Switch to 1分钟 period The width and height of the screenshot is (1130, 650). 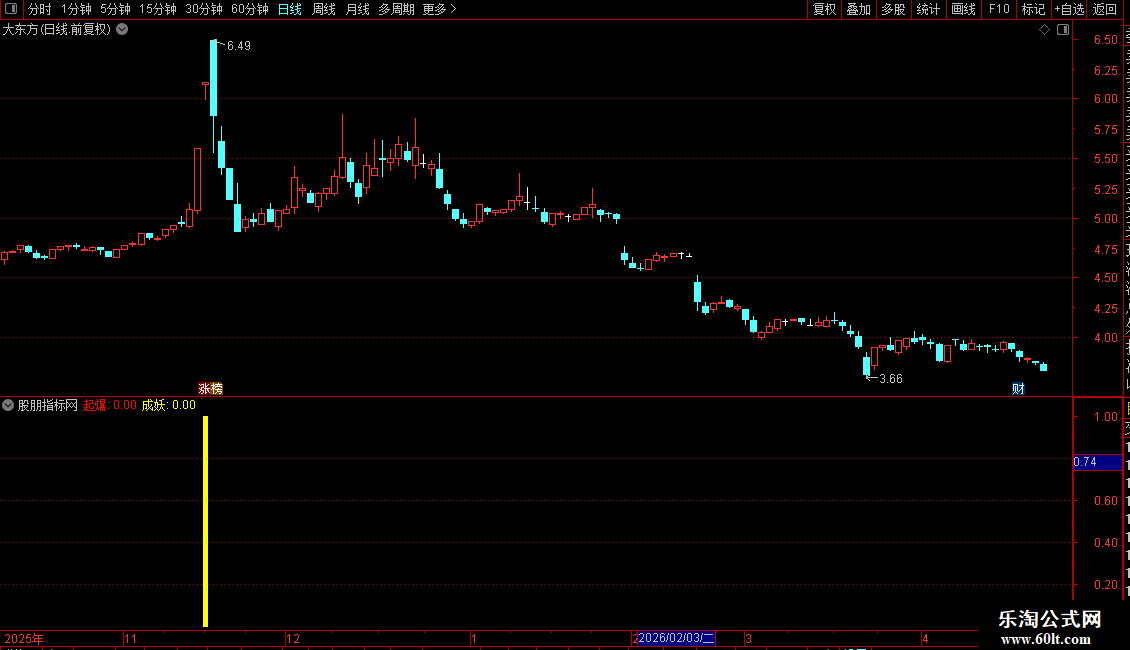[76, 9]
